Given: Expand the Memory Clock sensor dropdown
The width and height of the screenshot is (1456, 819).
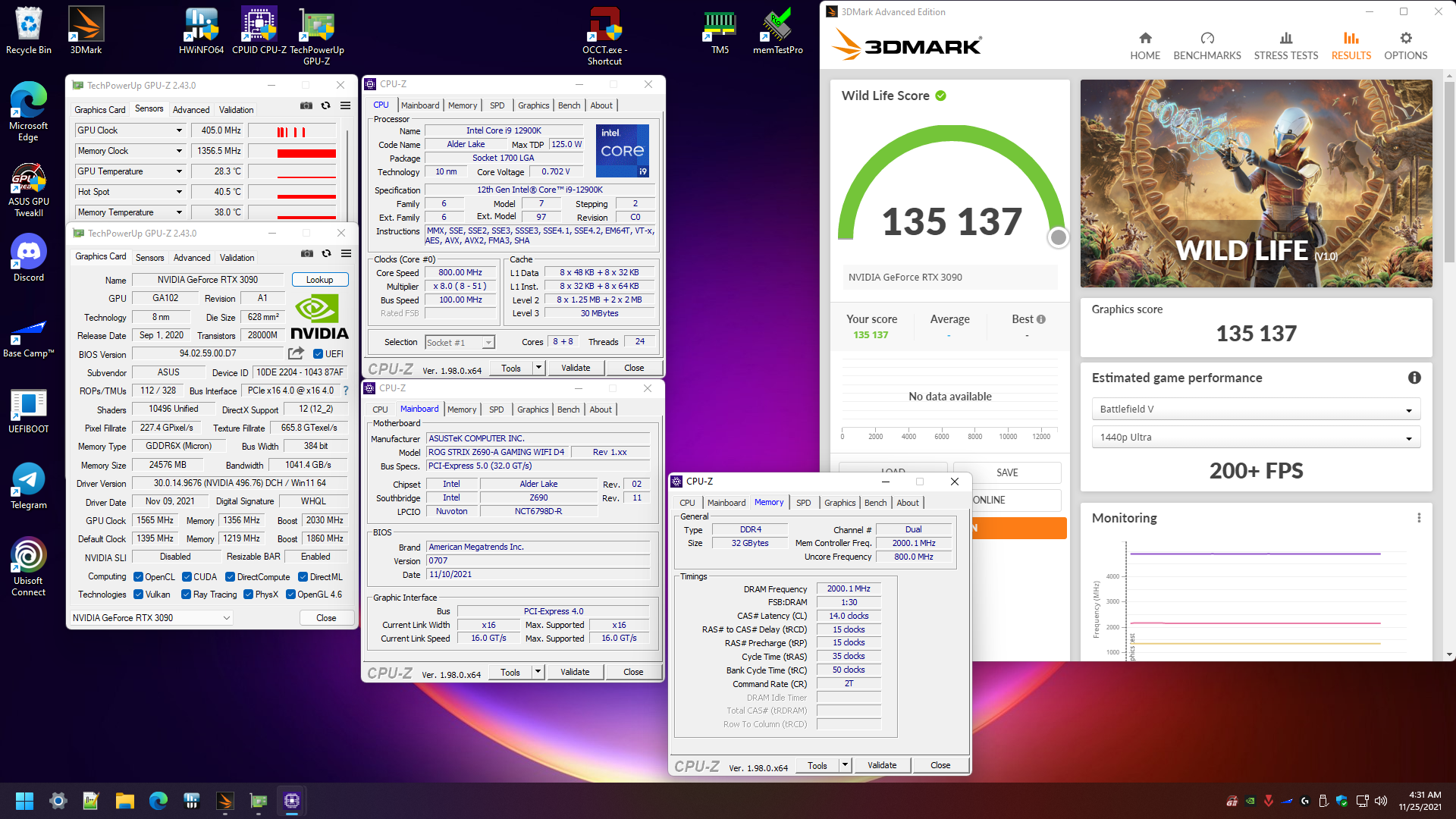Looking at the screenshot, I should [x=179, y=151].
